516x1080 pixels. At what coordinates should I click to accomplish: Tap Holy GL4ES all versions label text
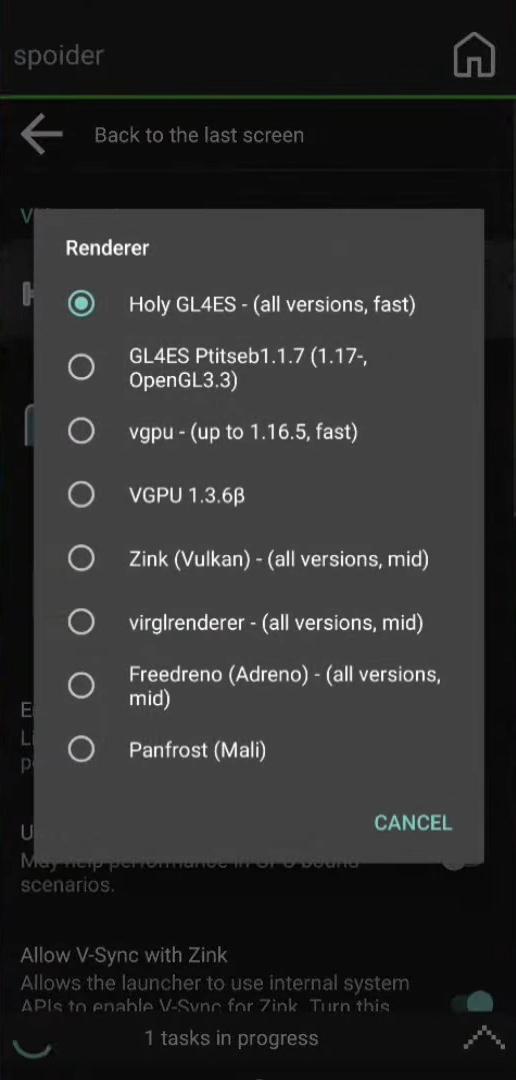(x=272, y=304)
